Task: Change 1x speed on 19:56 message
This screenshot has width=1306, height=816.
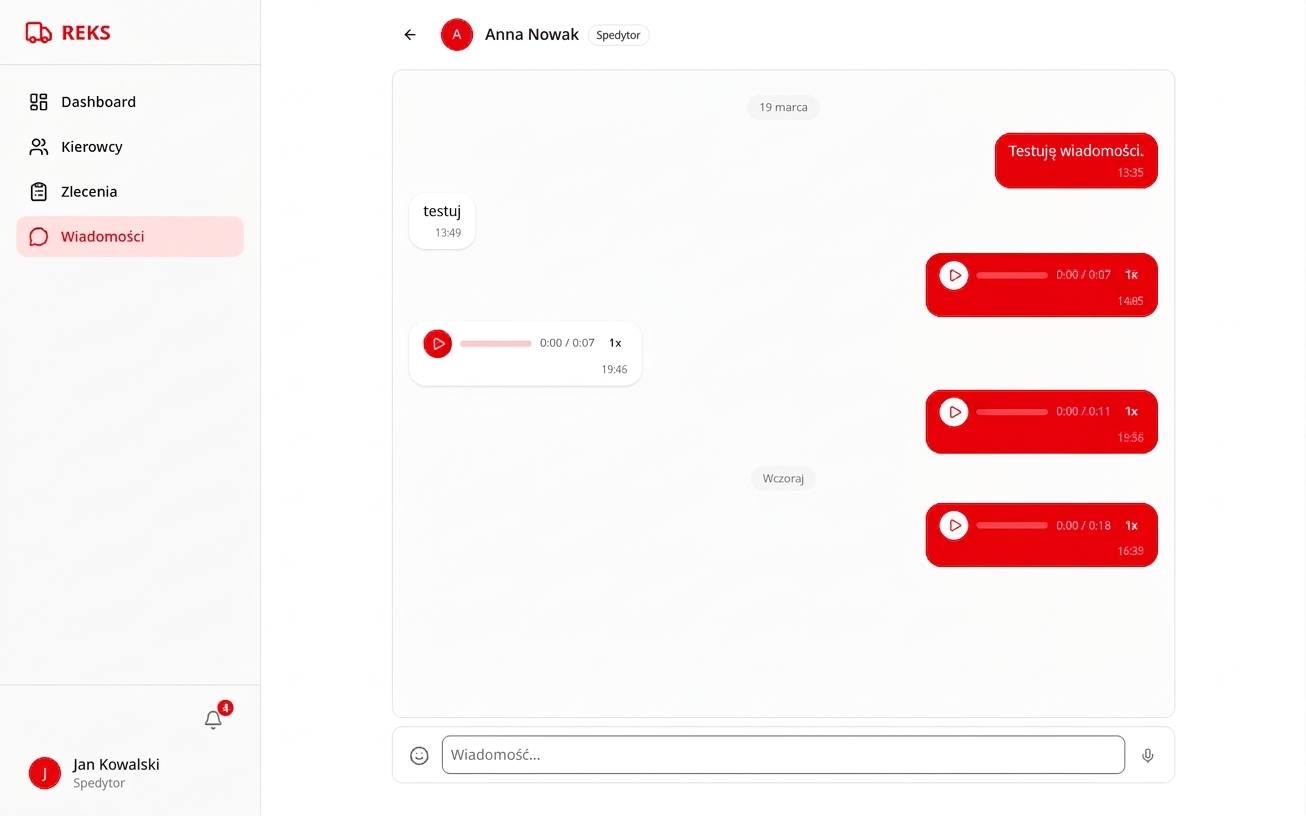Action: [1131, 412]
